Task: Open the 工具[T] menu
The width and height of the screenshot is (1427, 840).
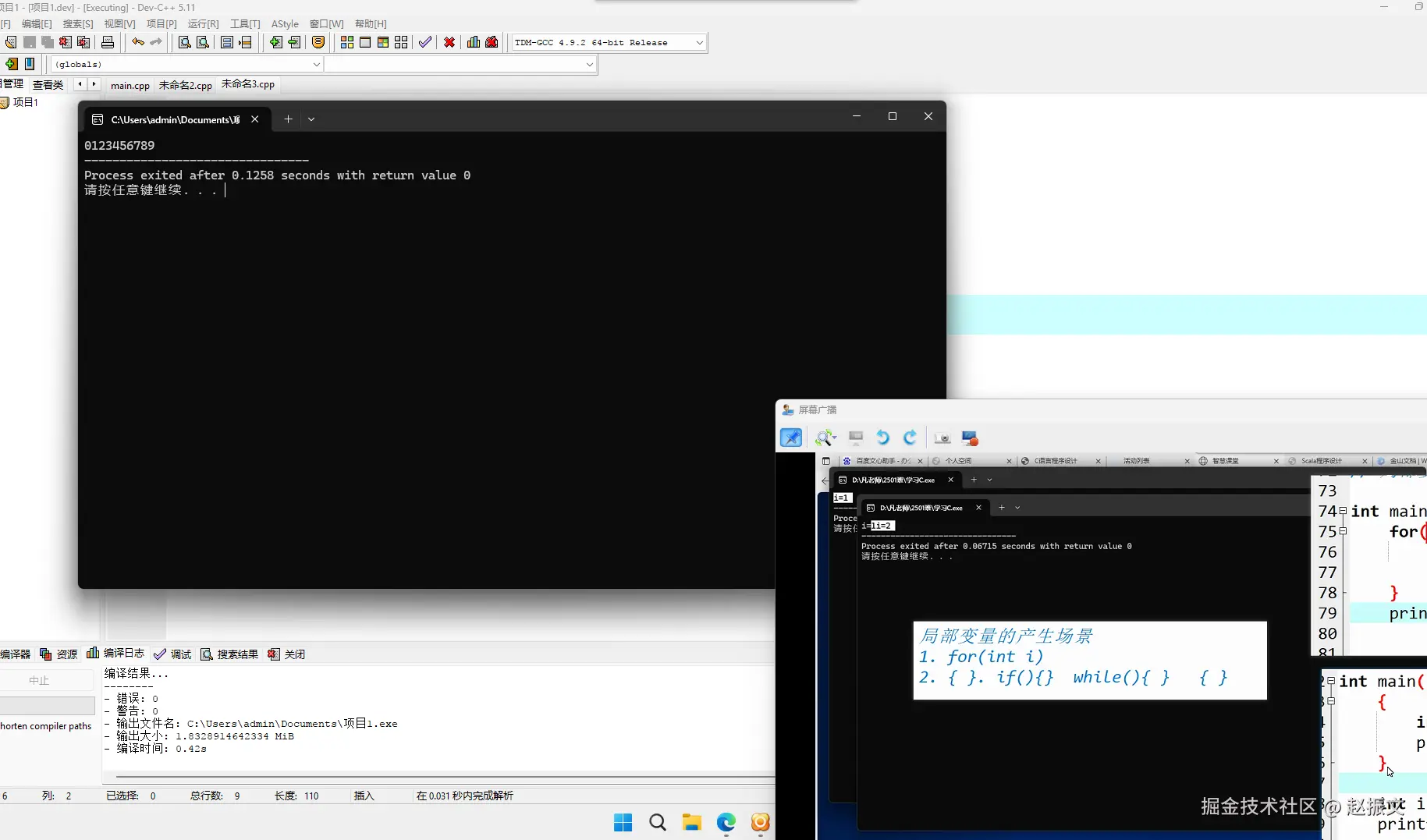Action: pyautogui.click(x=245, y=23)
